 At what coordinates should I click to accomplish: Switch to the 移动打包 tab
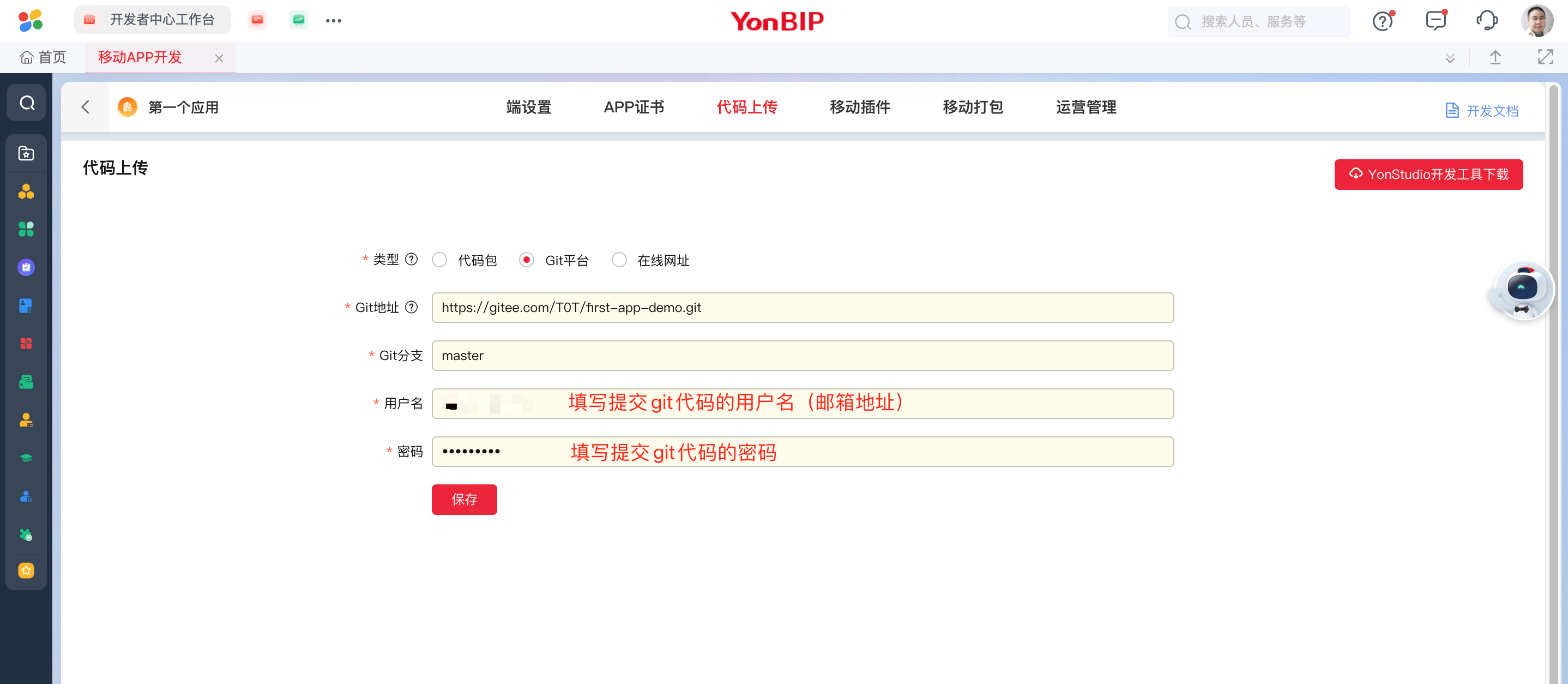pos(972,107)
